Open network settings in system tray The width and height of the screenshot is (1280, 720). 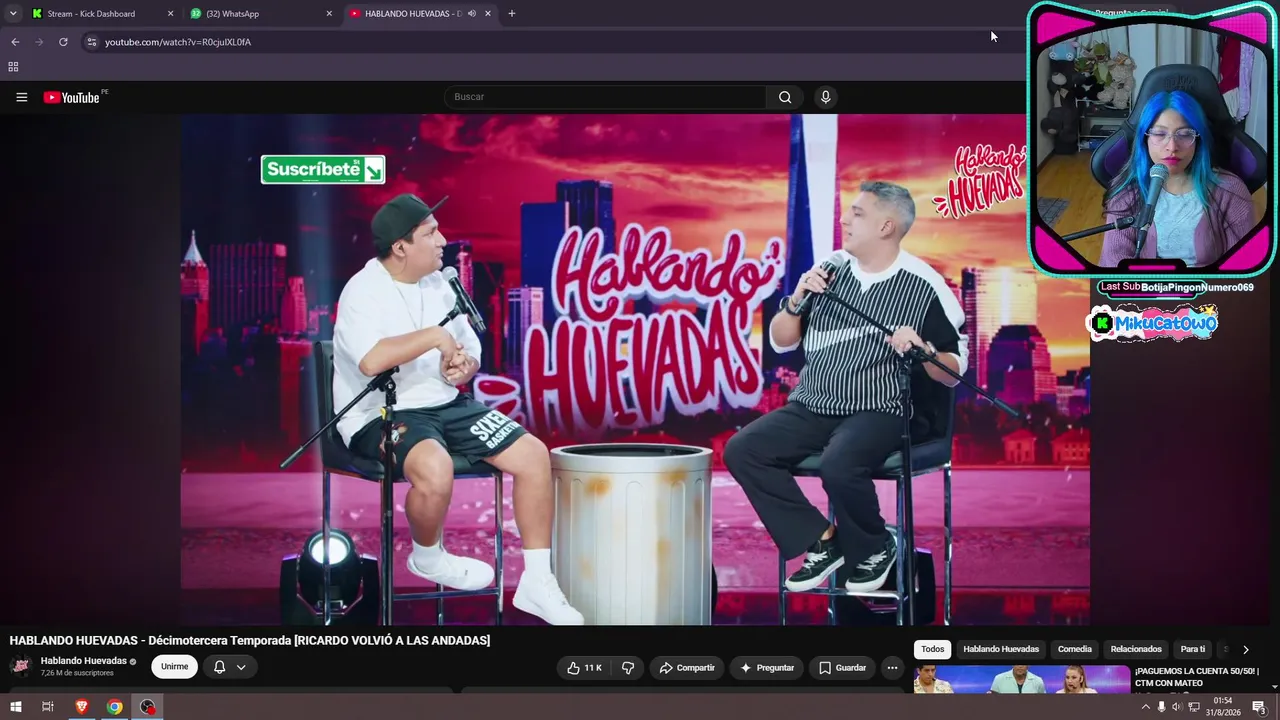coord(1194,707)
